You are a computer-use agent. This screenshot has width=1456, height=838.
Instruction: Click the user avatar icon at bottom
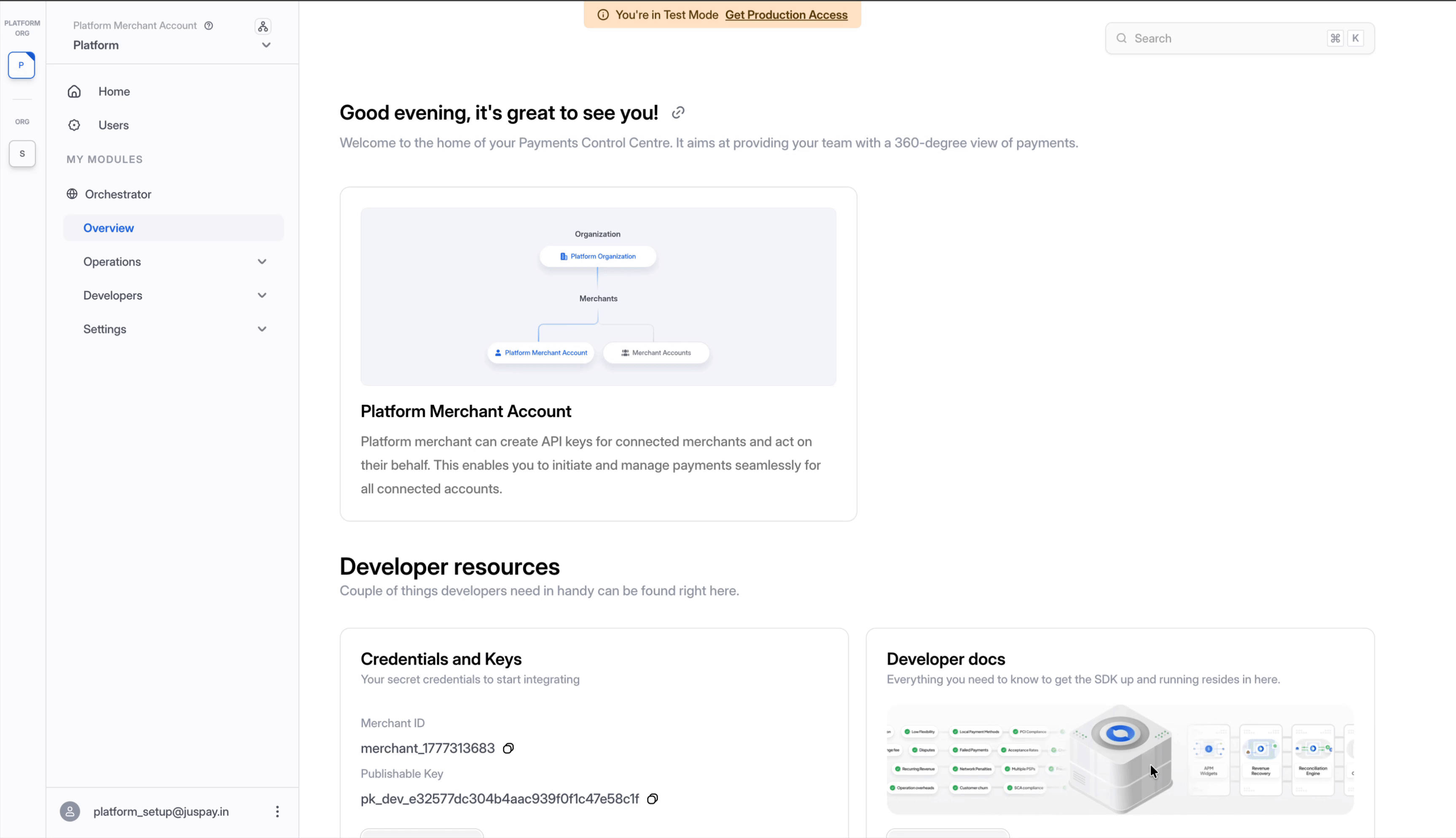pyautogui.click(x=70, y=811)
